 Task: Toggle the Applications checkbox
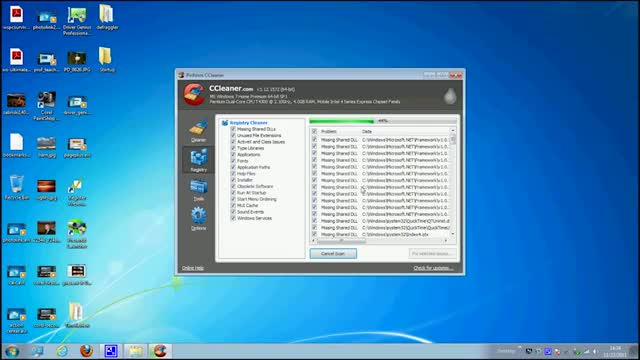coord(233,154)
